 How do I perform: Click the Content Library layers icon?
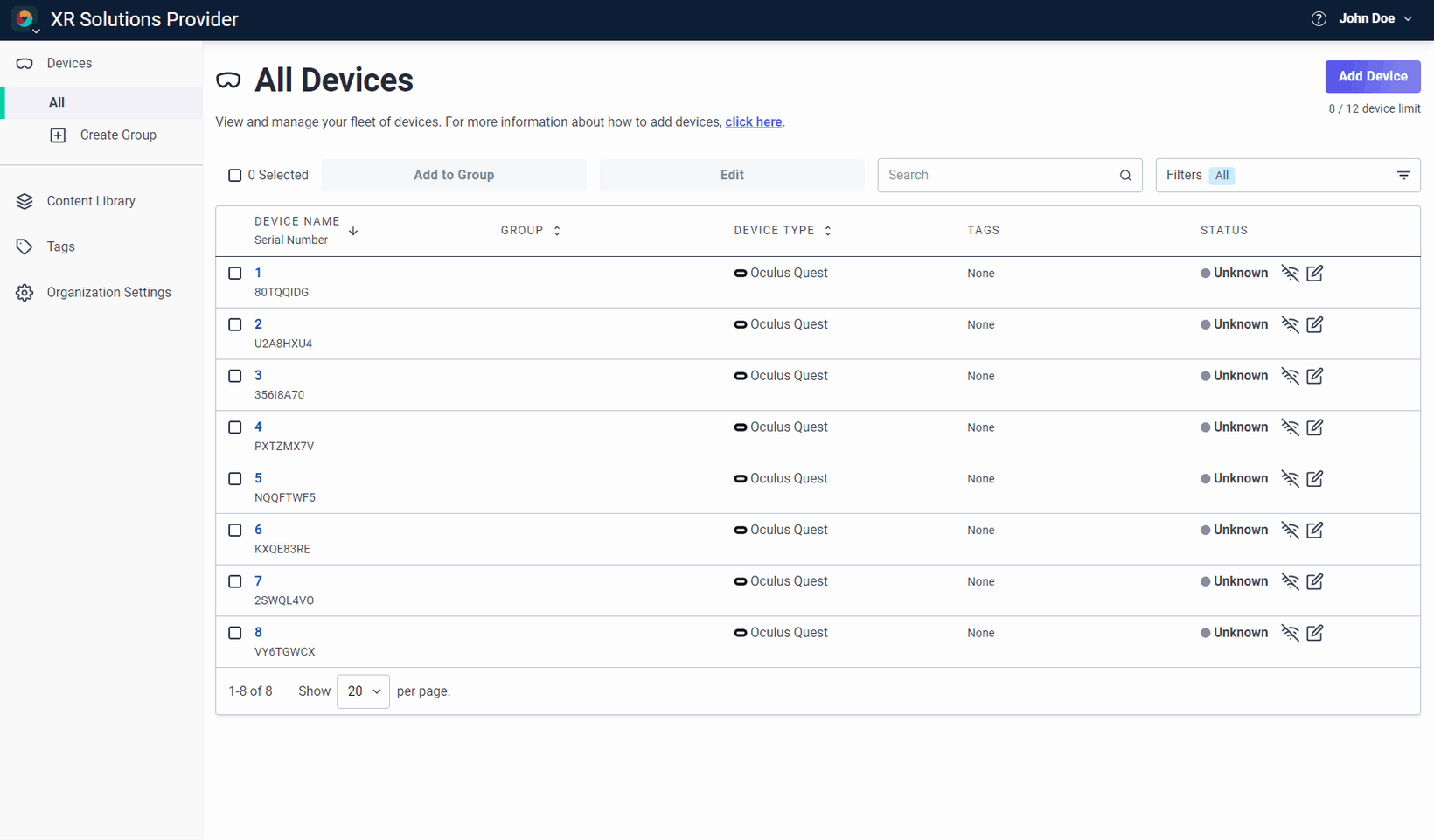pos(24,202)
